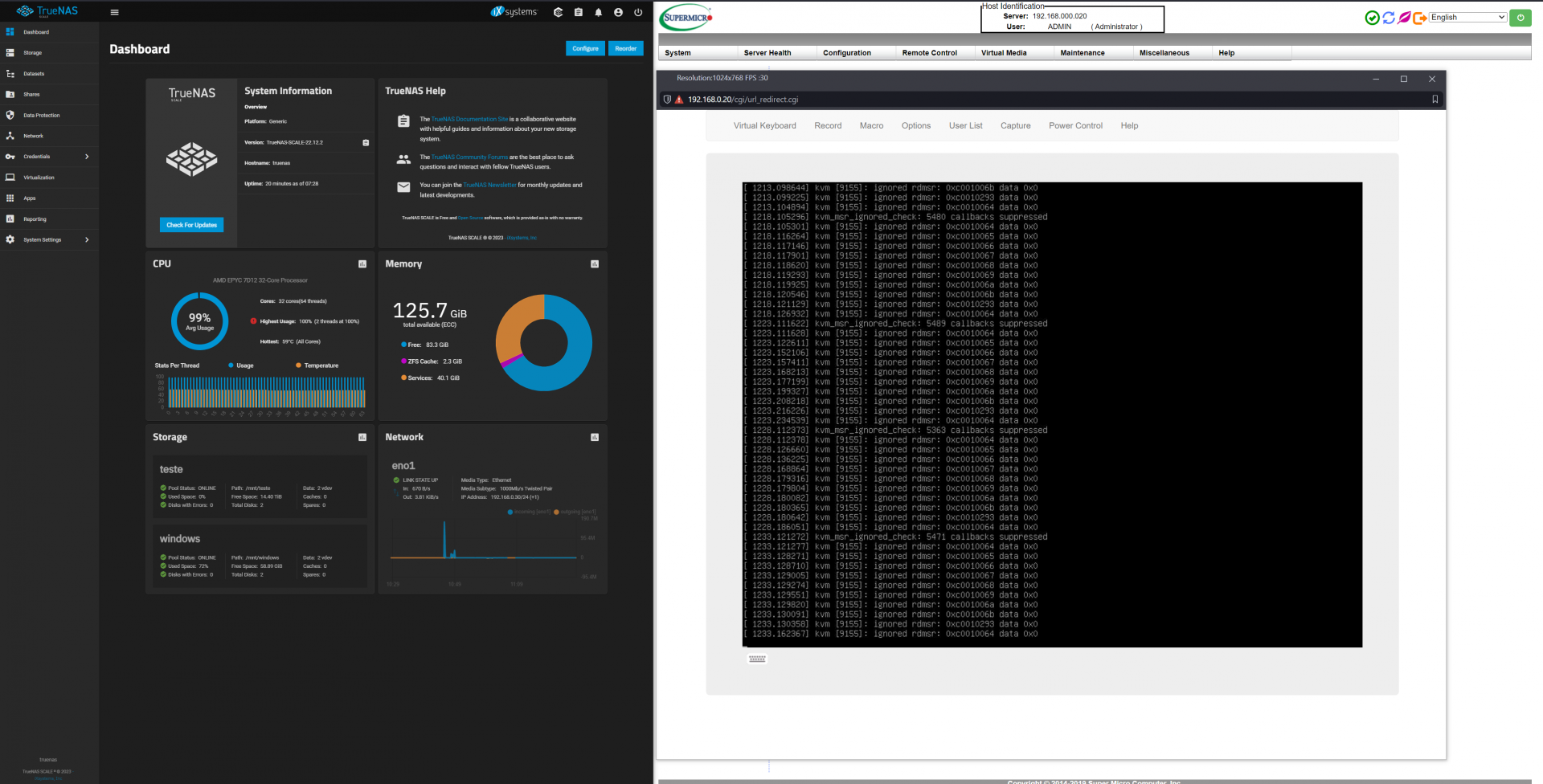
Task: Click the Supermicro logo
Action: coord(687,18)
